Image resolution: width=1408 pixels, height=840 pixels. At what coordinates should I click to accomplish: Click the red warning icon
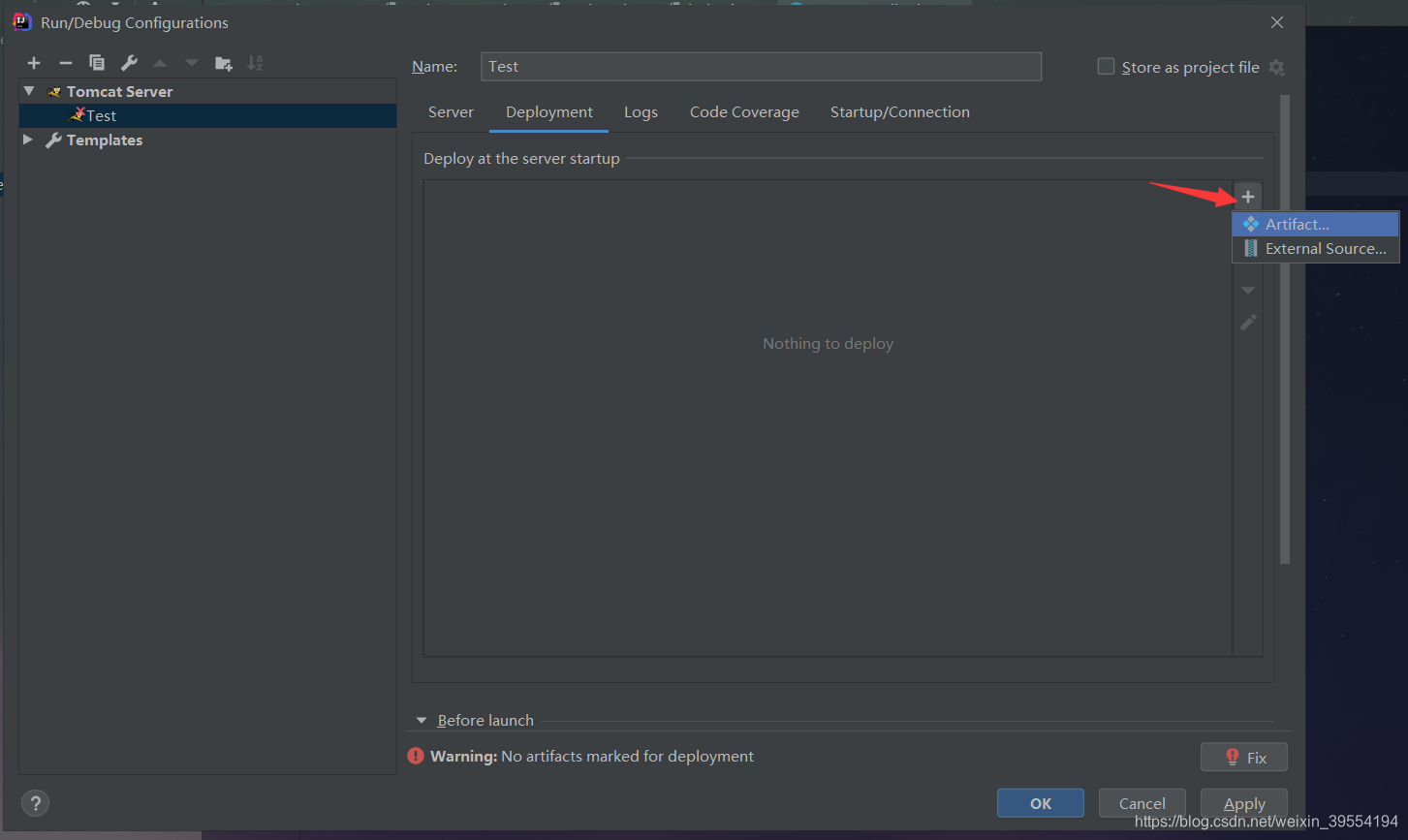(x=416, y=756)
